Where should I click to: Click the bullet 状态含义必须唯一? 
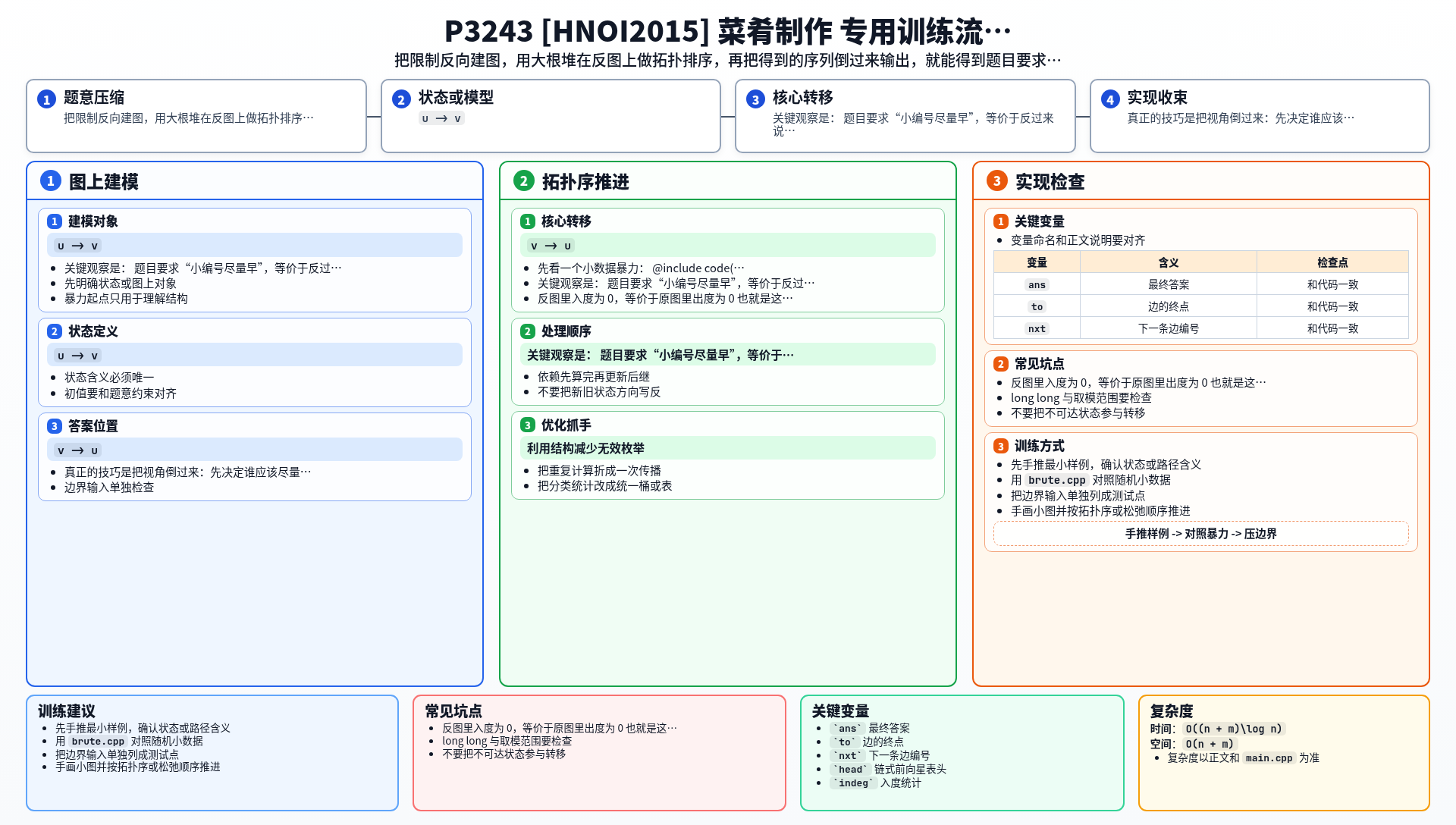pos(109,378)
